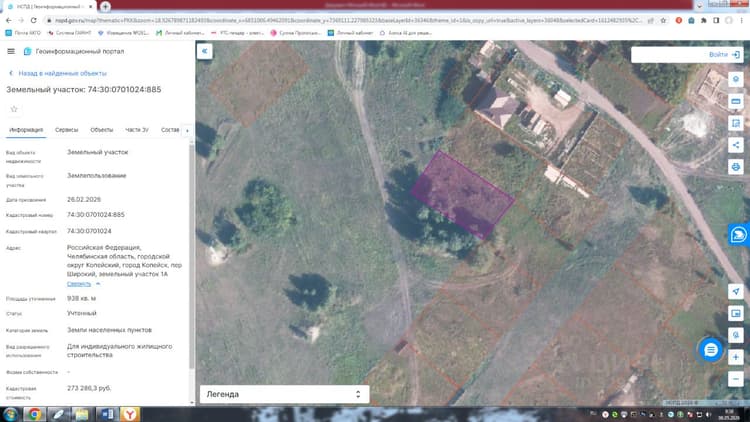Open the Почта МГО bookmark
The width and height of the screenshot is (750, 422).
[23, 33]
